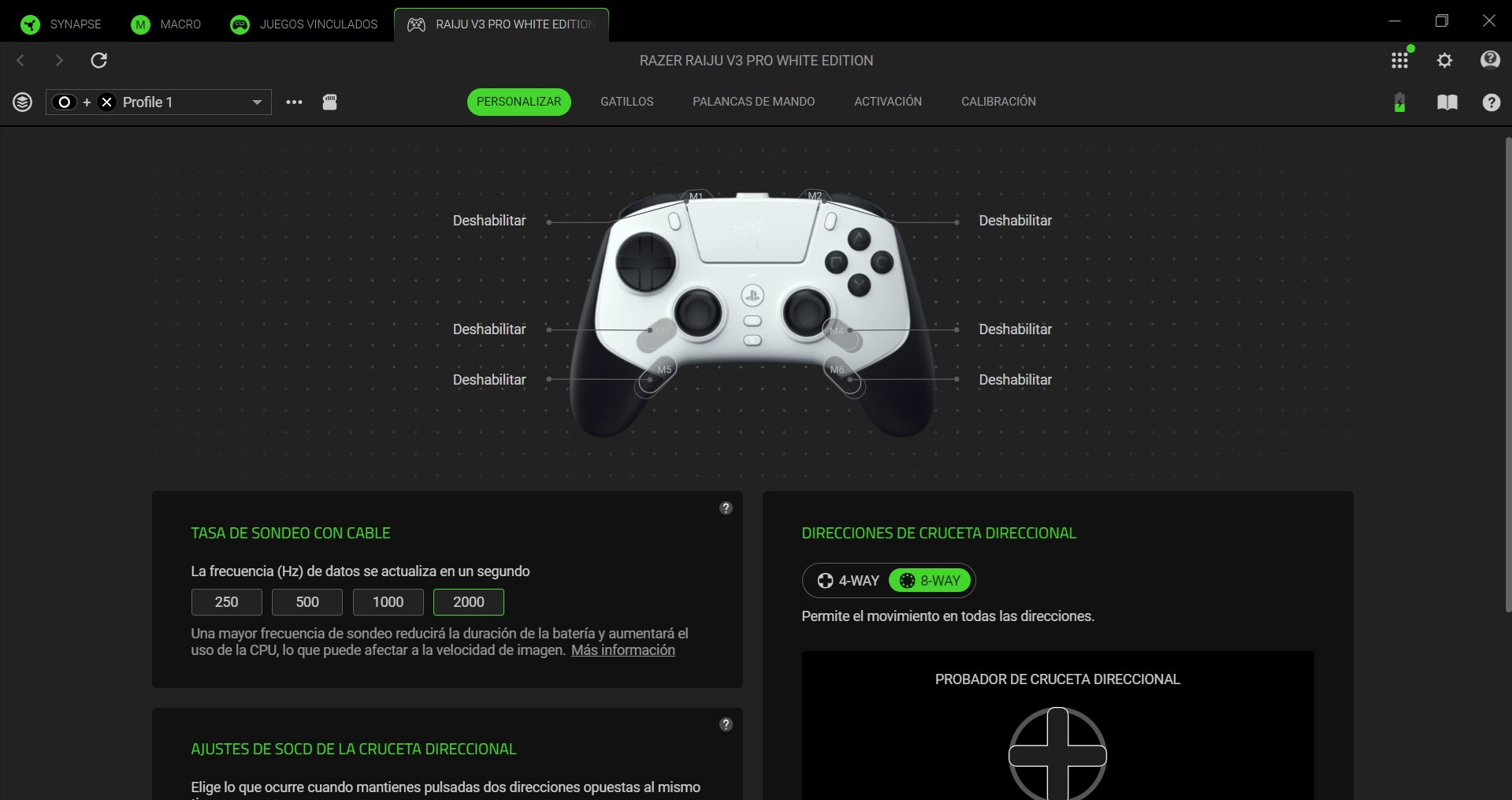This screenshot has width=1512, height=800.
Task: Open the Razer modules grid icon
Action: pos(1399,60)
